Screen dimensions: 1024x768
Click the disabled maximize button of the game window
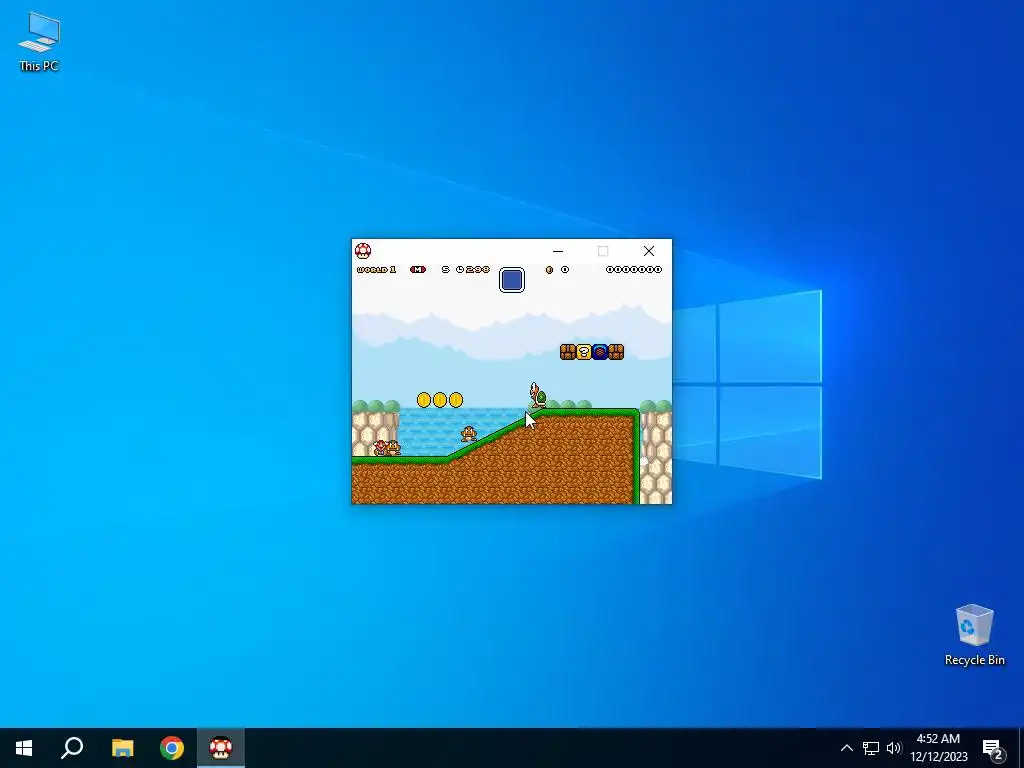pos(603,251)
